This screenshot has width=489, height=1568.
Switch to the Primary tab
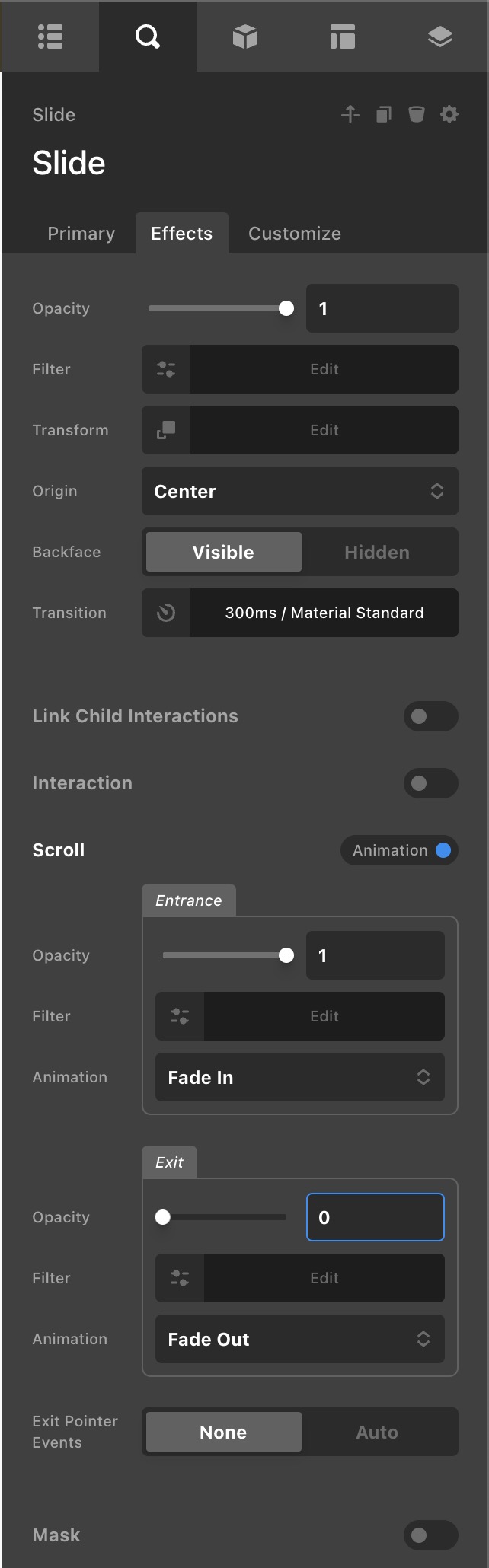[81, 233]
